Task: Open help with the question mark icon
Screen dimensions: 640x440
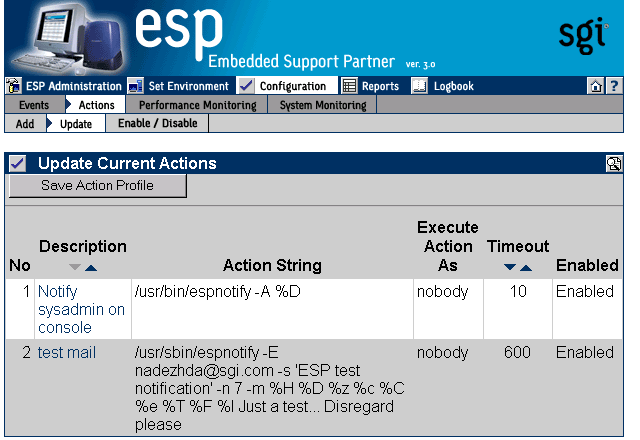Action: (614, 87)
